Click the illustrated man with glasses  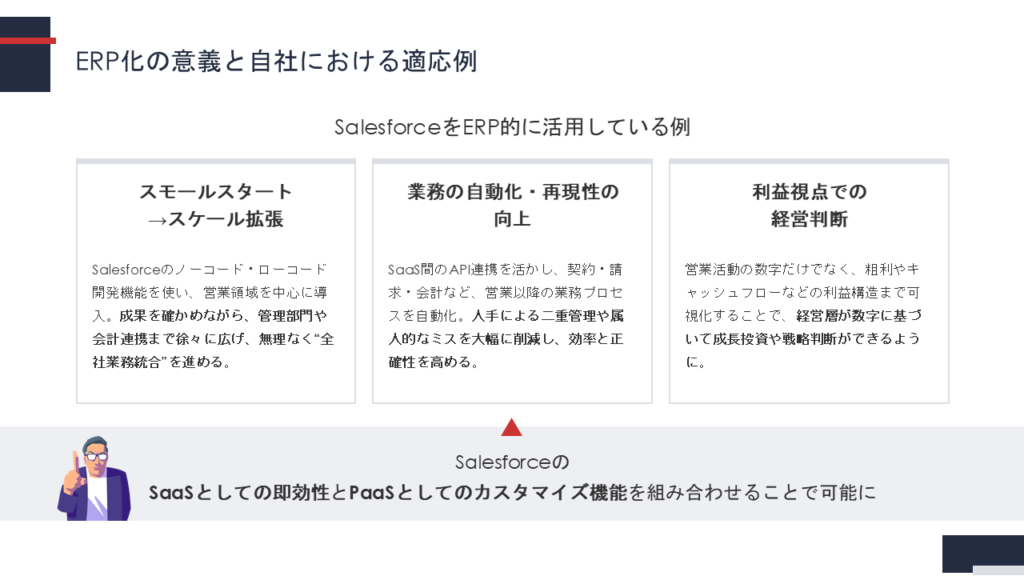point(94,478)
